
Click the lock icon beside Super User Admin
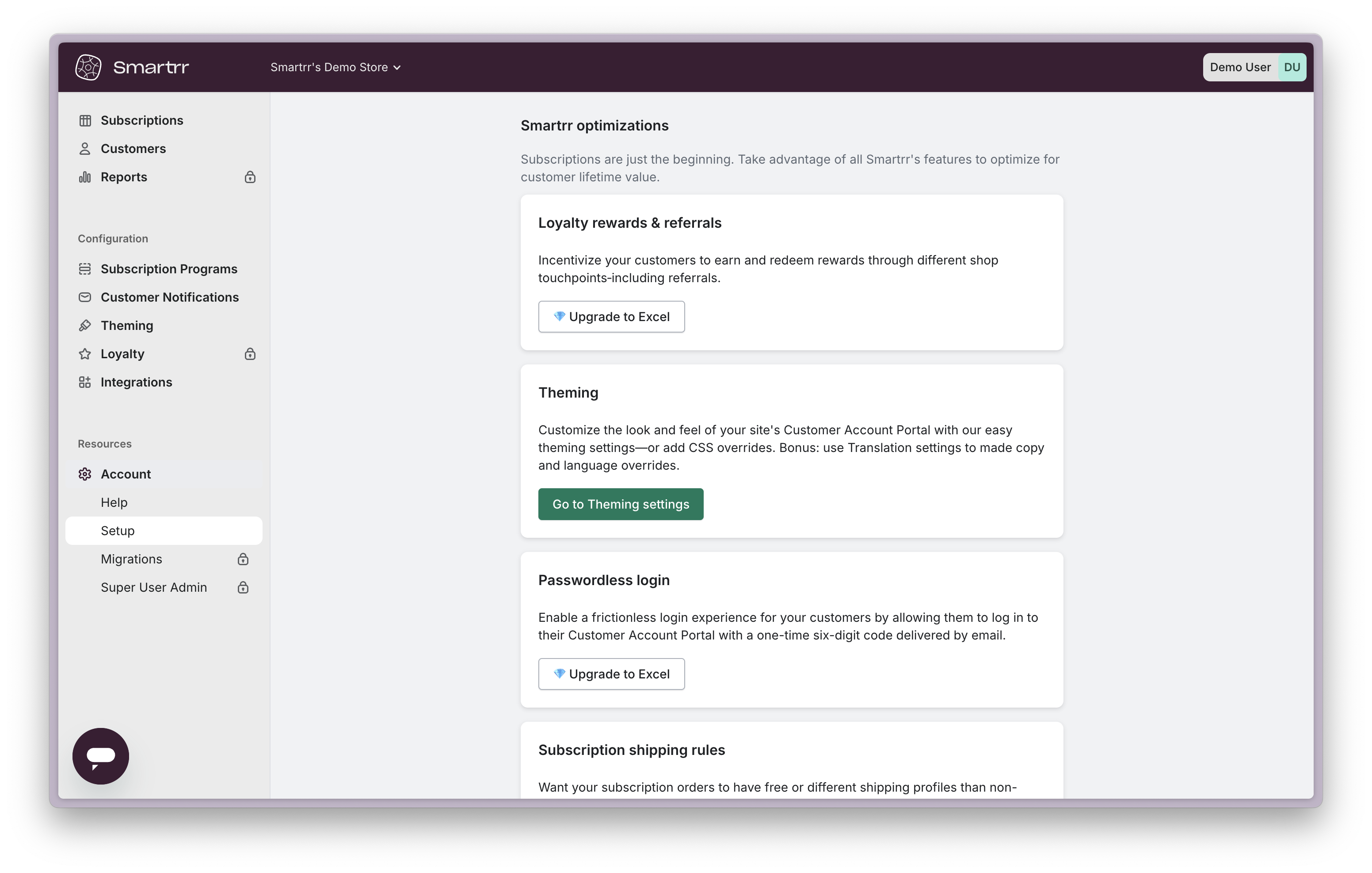tap(243, 587)
